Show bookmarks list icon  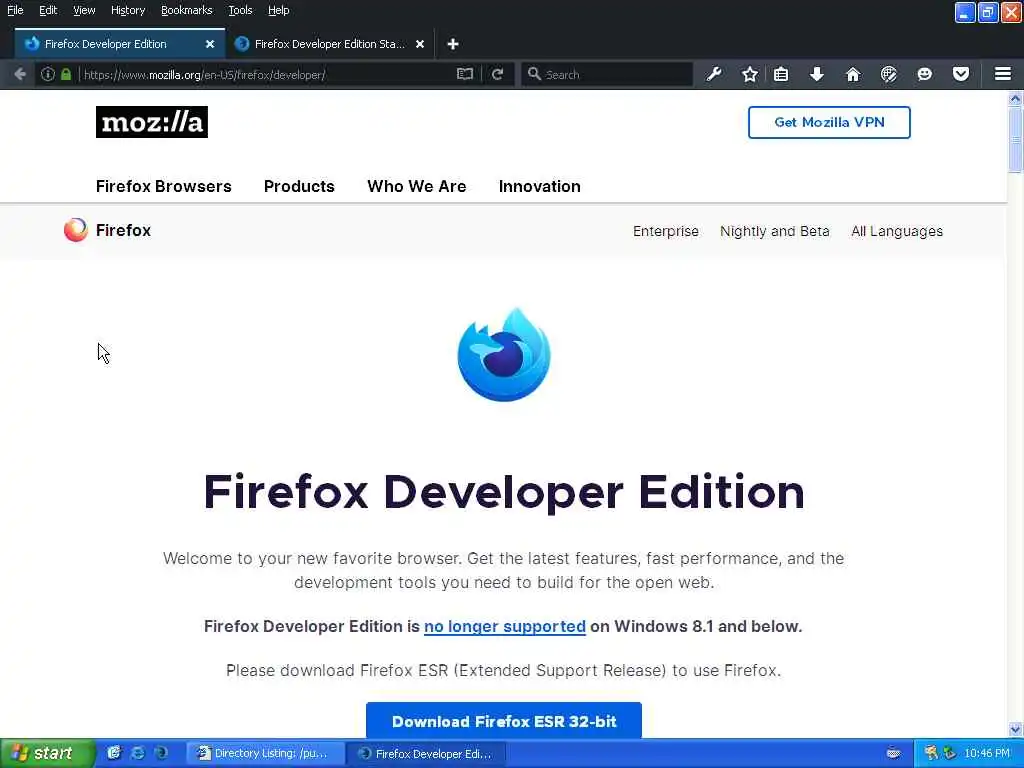coord(781,74)
